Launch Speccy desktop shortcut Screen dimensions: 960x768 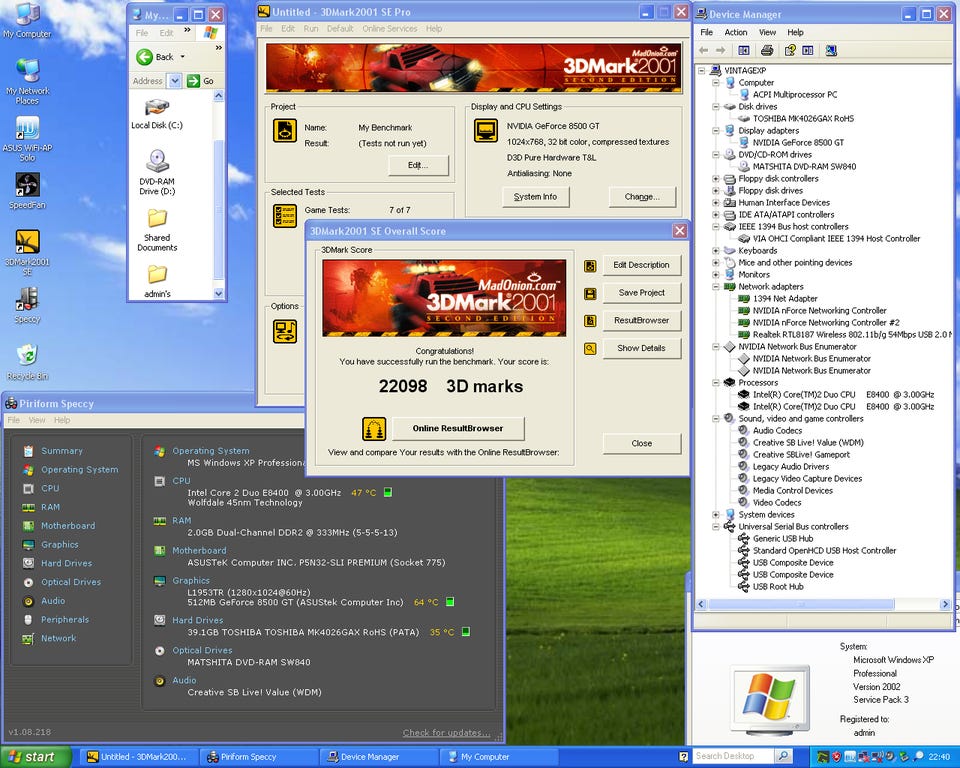tap(27, 305)
